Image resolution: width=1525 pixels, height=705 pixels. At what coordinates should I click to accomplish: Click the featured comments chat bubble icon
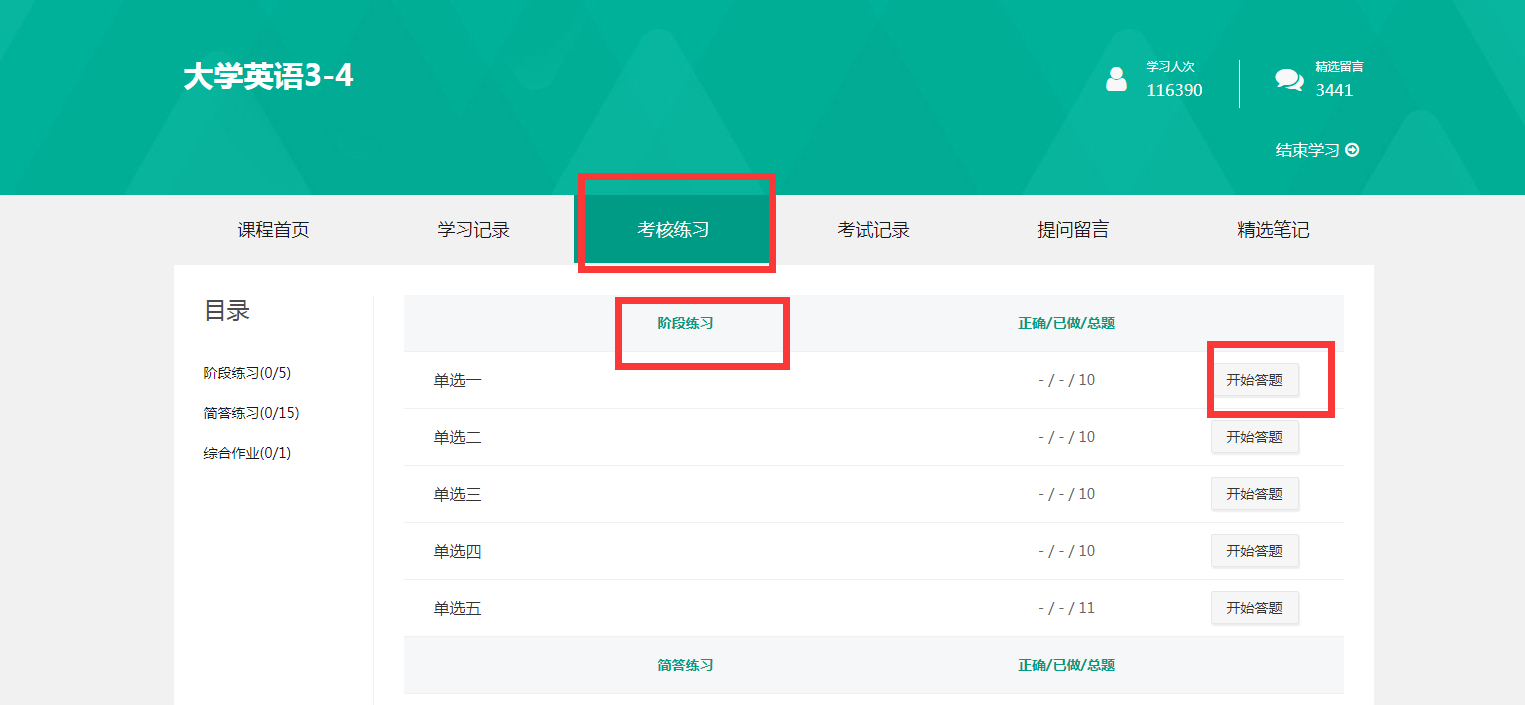click(x=1289, y=79)
